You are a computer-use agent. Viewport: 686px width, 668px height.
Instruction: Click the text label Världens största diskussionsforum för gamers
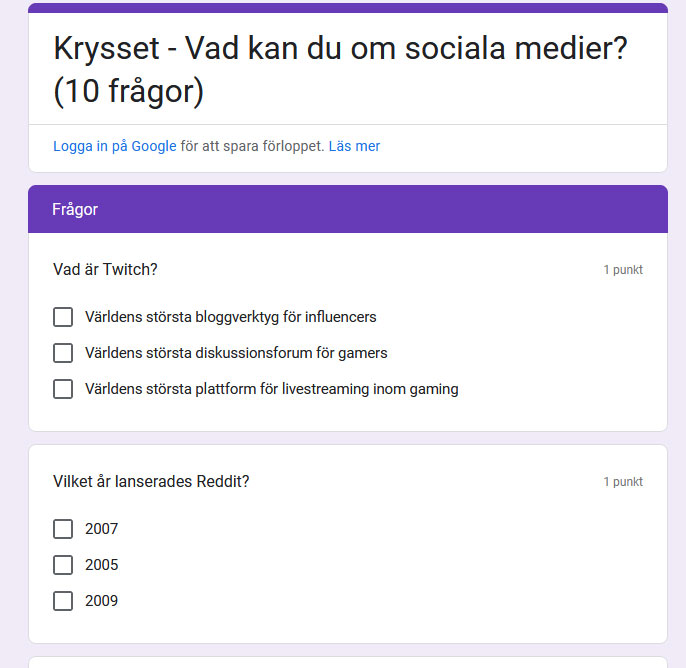pyautogui.click(x=236, y=353)
